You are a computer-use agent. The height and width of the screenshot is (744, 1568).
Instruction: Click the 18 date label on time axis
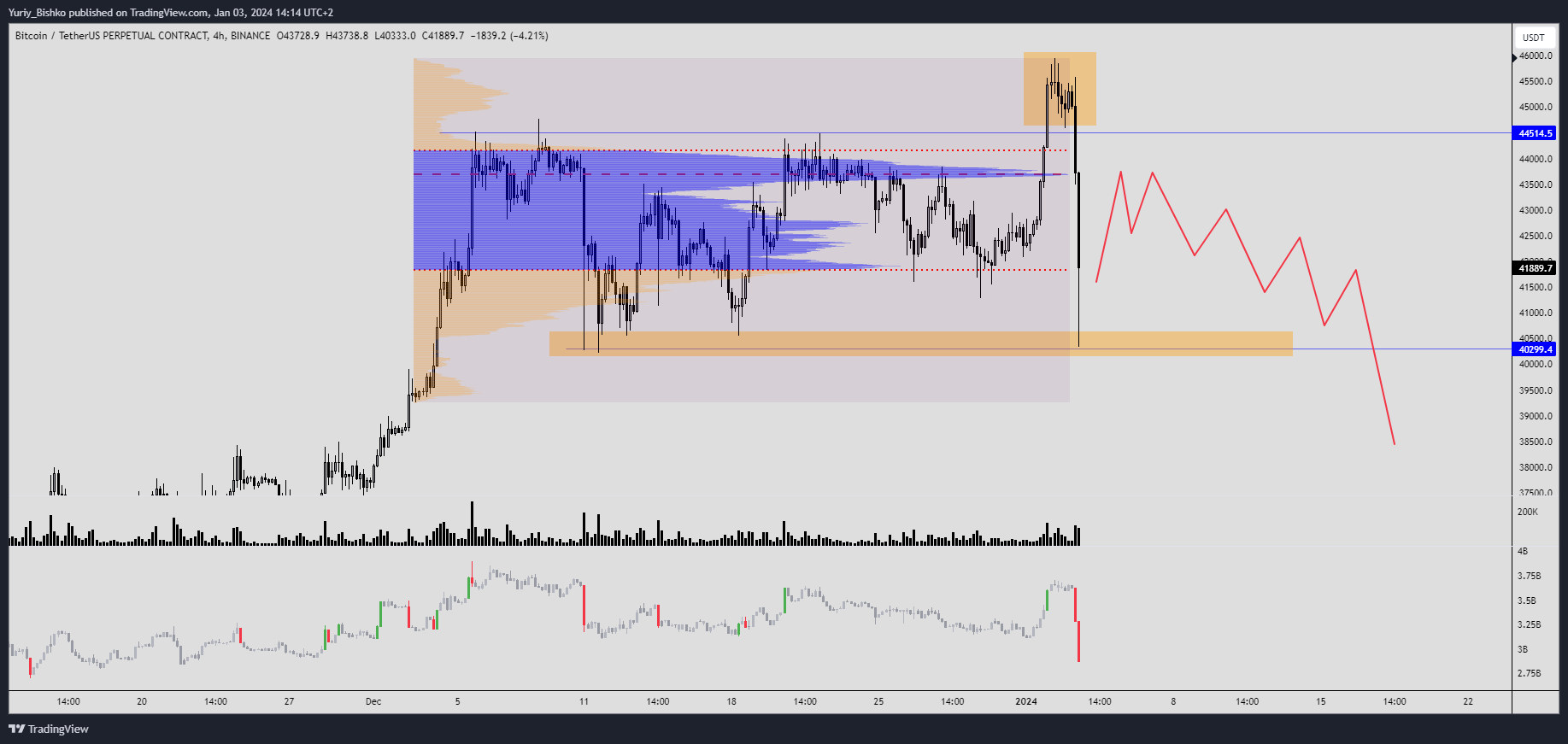tap(731, 702)
